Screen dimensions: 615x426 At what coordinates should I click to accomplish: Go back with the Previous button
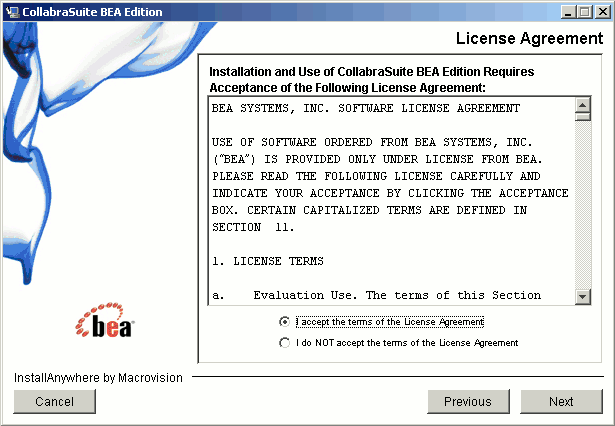(x=468, y=401)
